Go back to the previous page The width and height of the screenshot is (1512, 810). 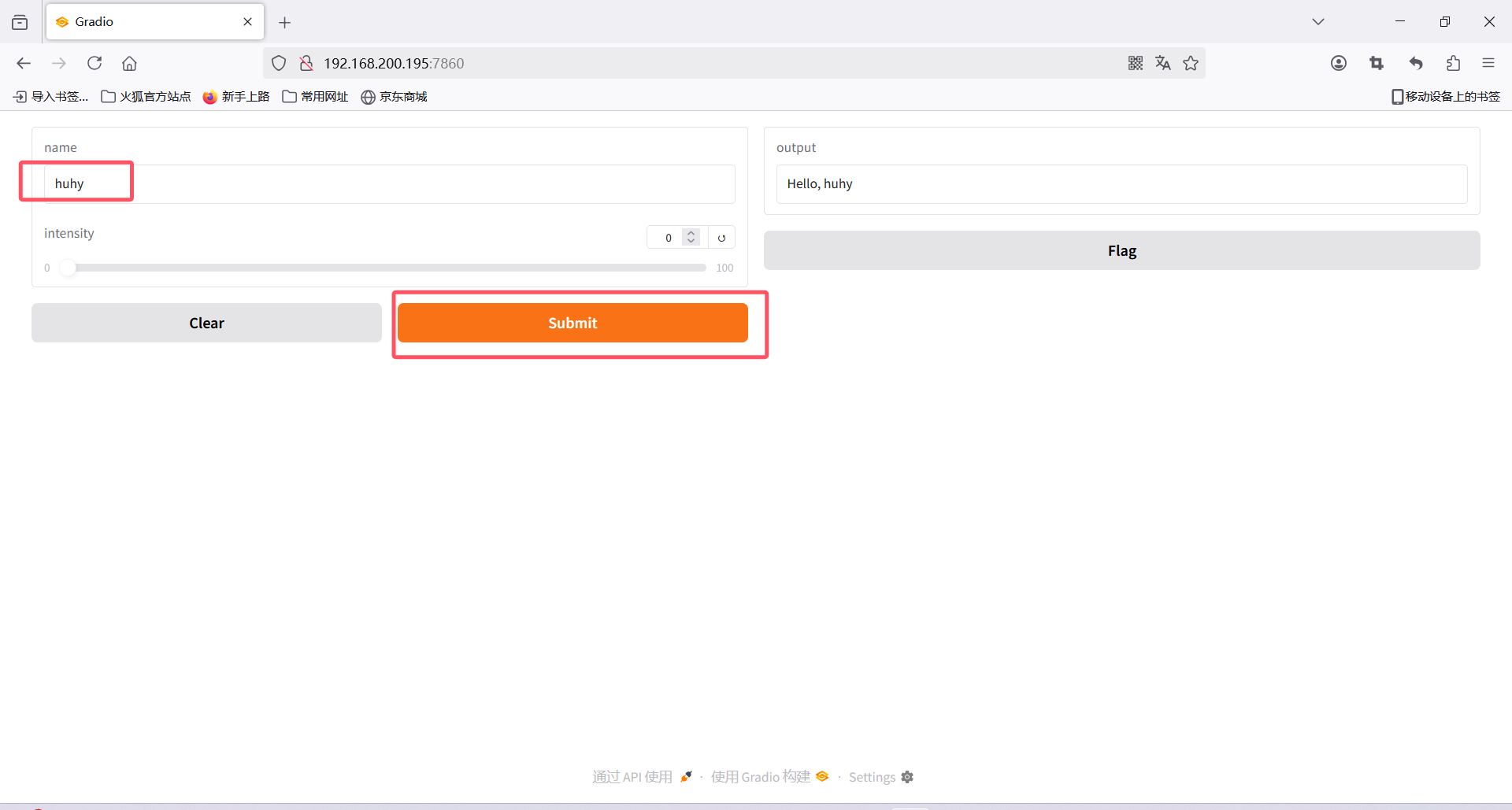click(x=24, y=63)
